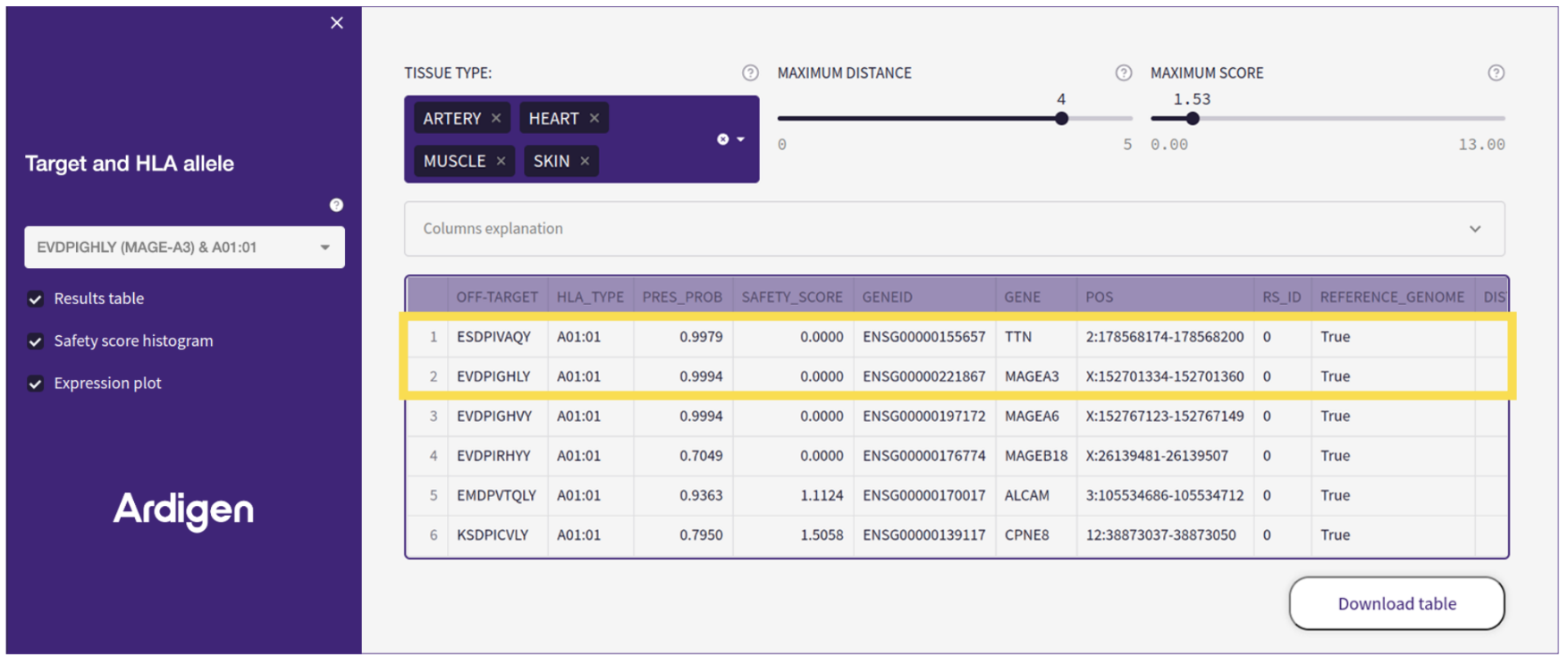Toggle Expression plot checkbox
Image resolution: width=1568 pixels, height=657 pixels.
[x=36, y=383]
